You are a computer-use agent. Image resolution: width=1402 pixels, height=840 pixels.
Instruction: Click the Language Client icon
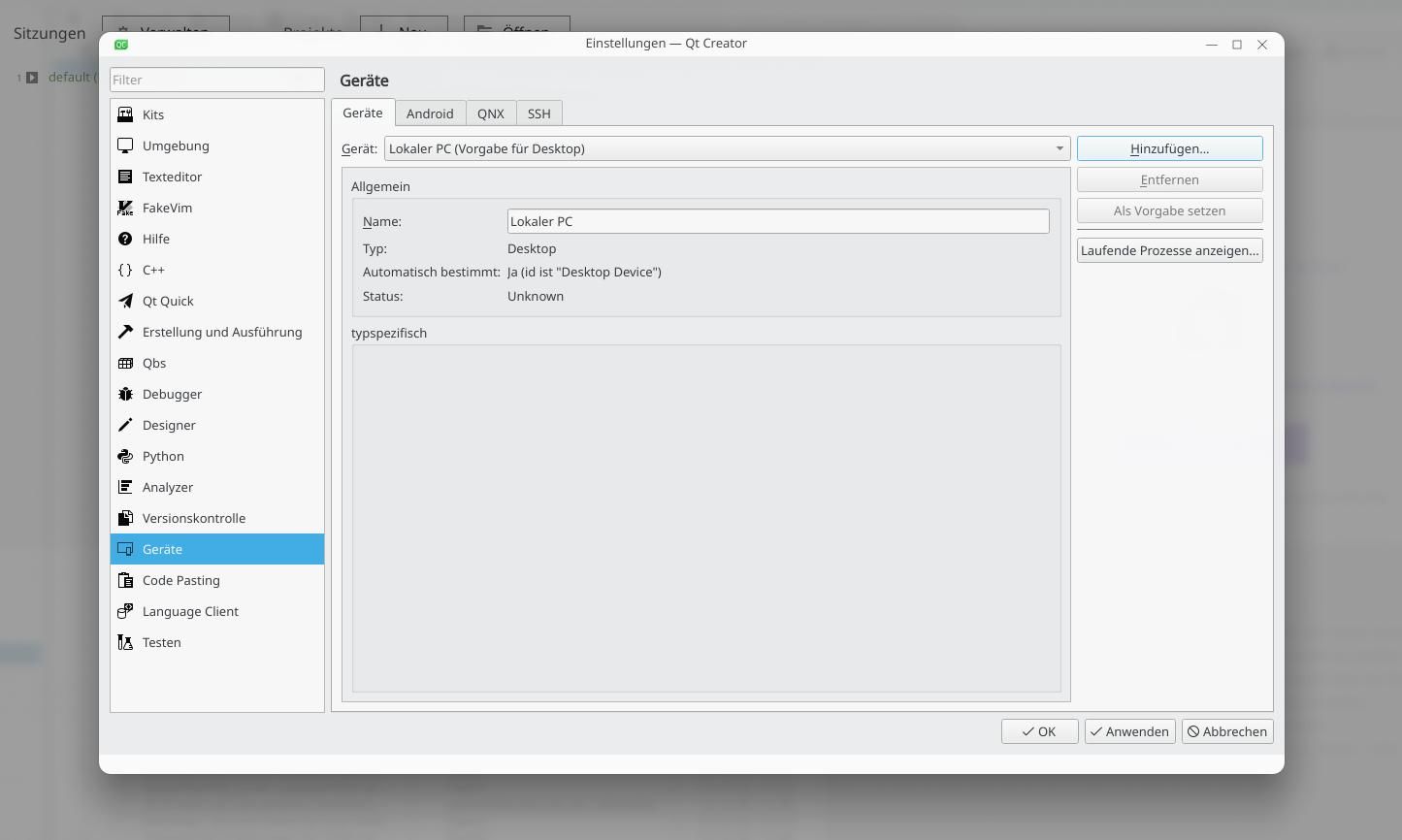tap(125, 611)
